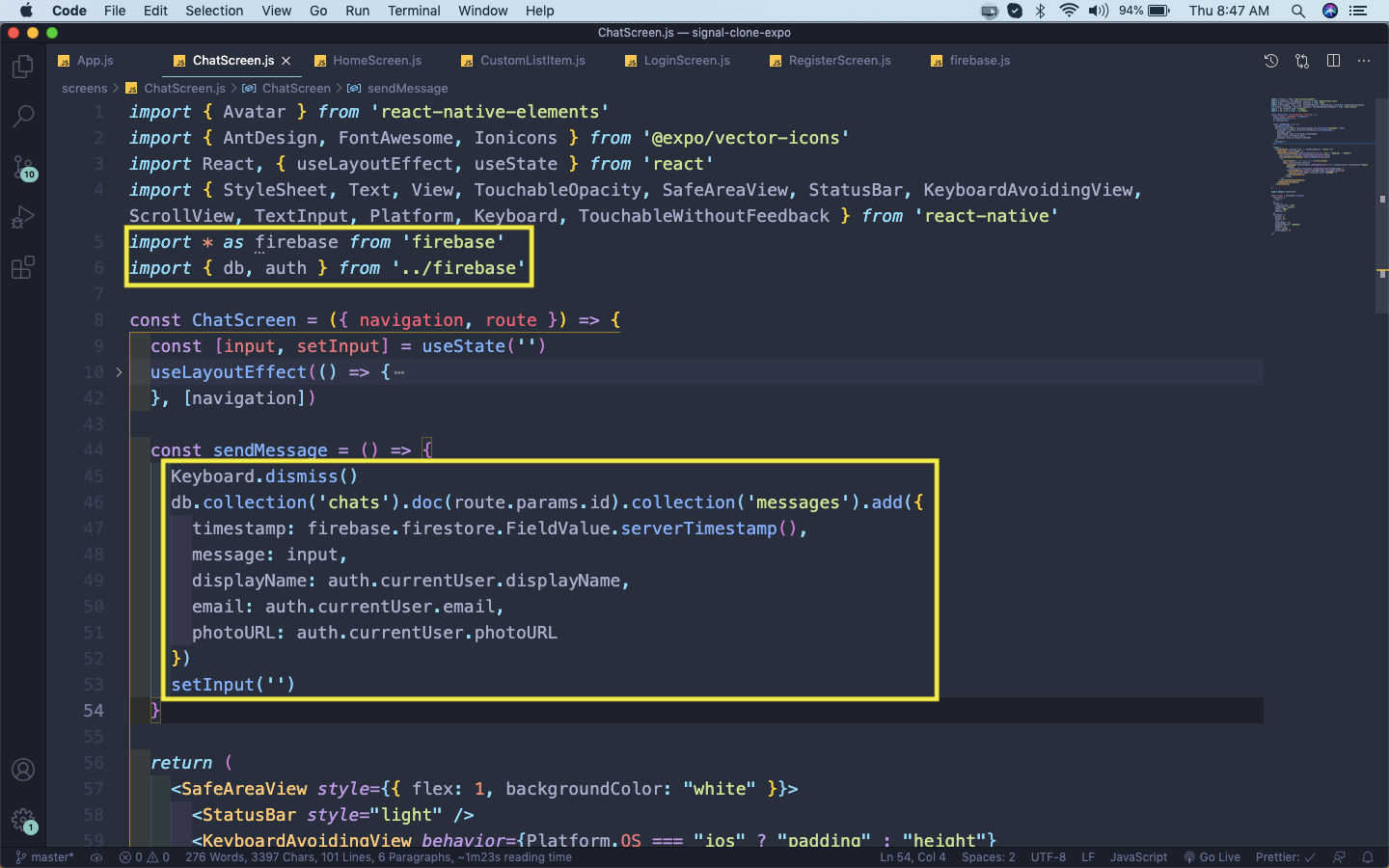Open changes compare icon in editor toolbar
1389x868 pixels.
click(1302, 61)
